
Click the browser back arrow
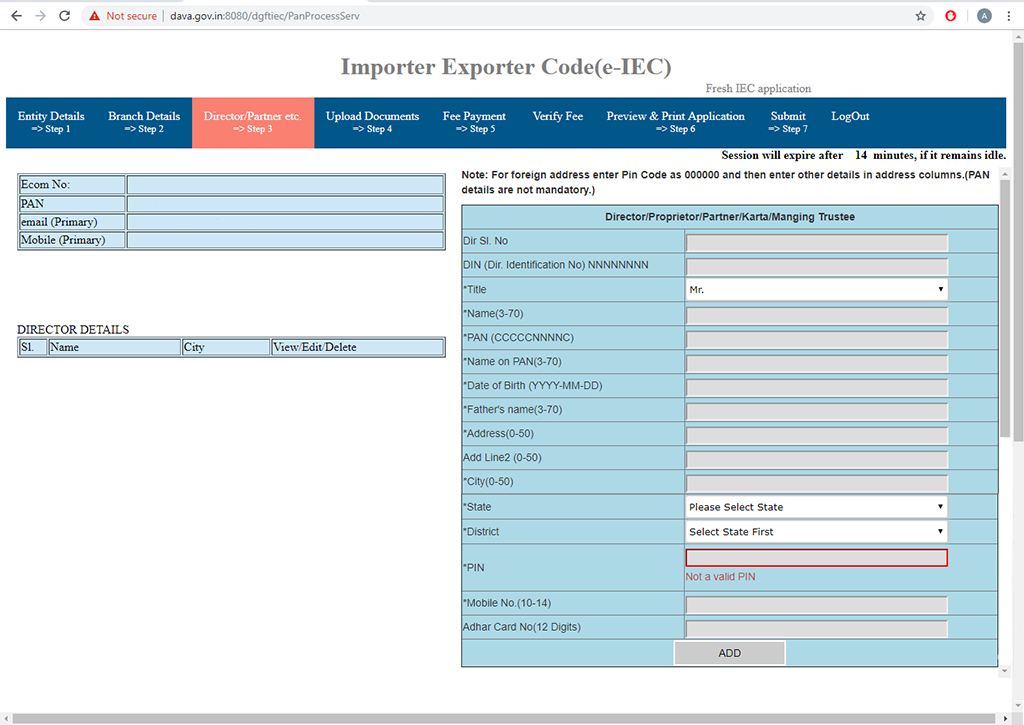(x=15, y=15)
